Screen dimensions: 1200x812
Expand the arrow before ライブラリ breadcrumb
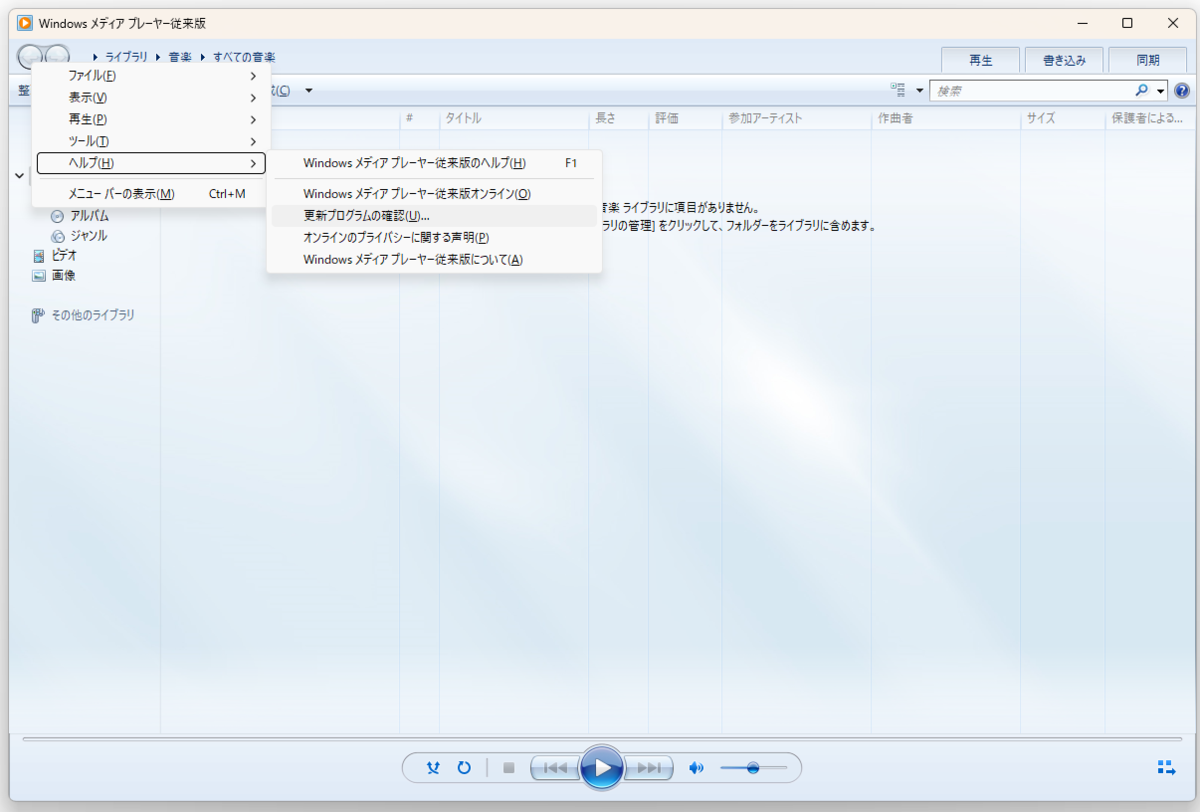(95, 58)
